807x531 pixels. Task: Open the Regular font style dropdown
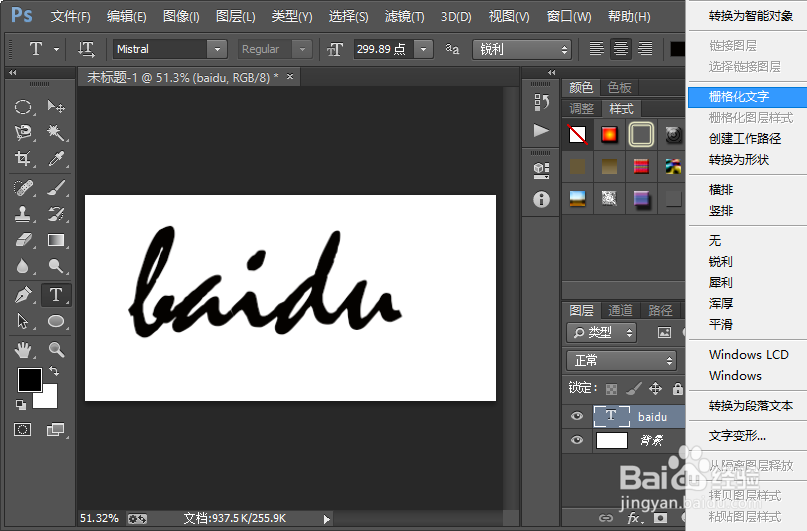click(302, 49)
